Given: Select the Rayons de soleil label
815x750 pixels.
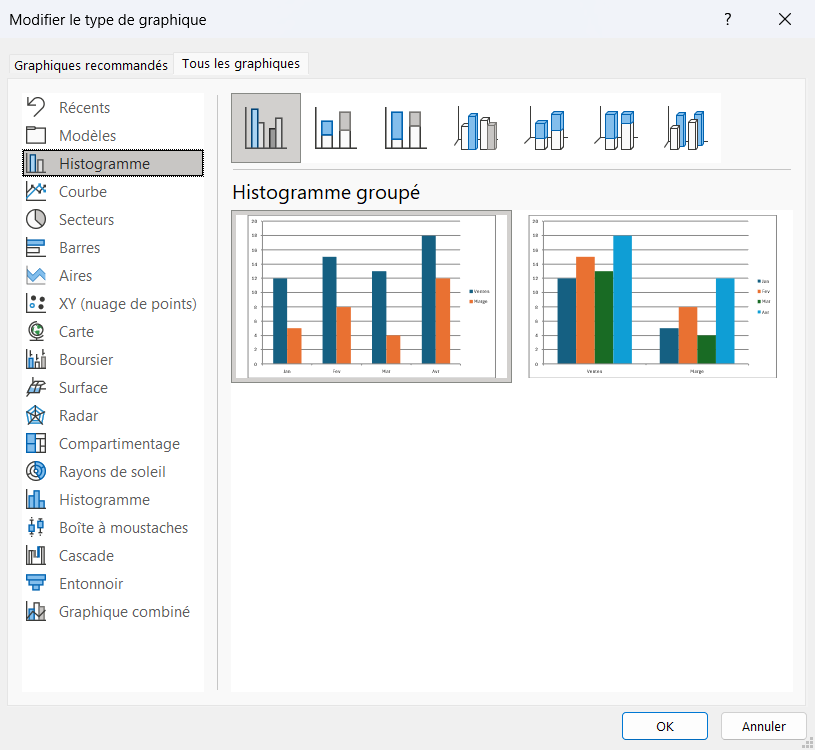Looking at the screenshot, I should (112, 471).
